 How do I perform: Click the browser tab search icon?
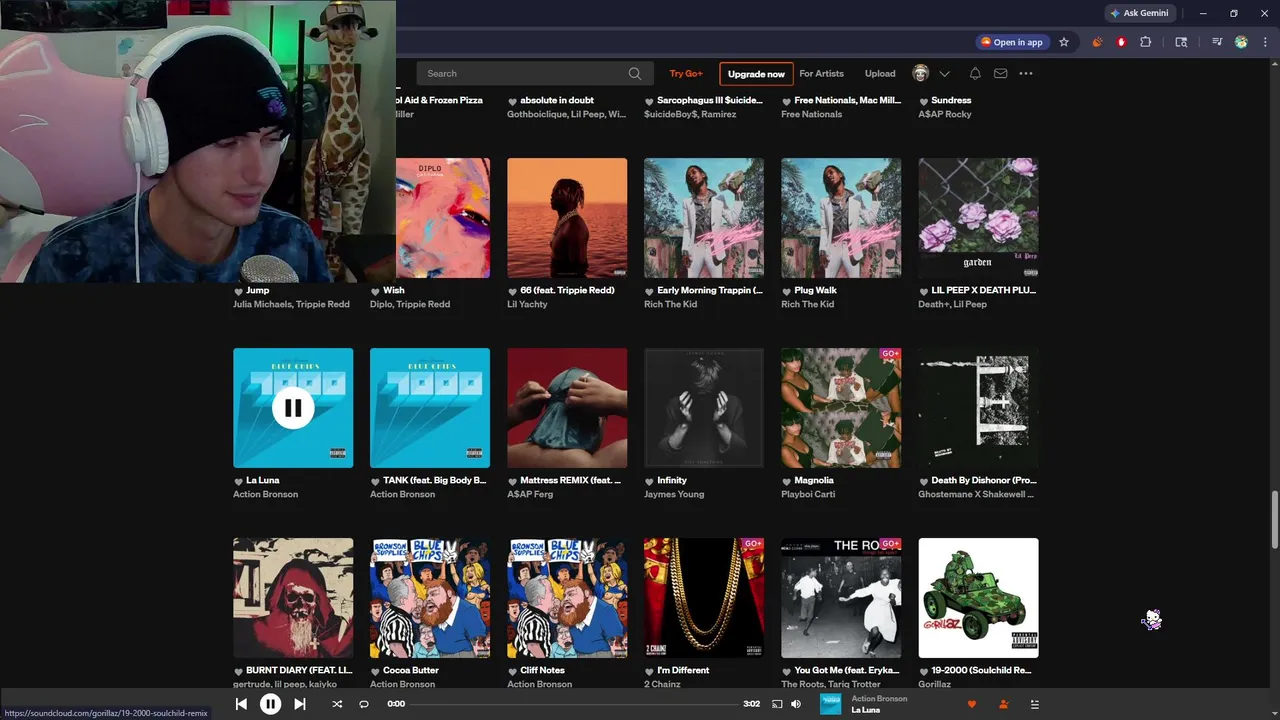(x=1181, y=42)
